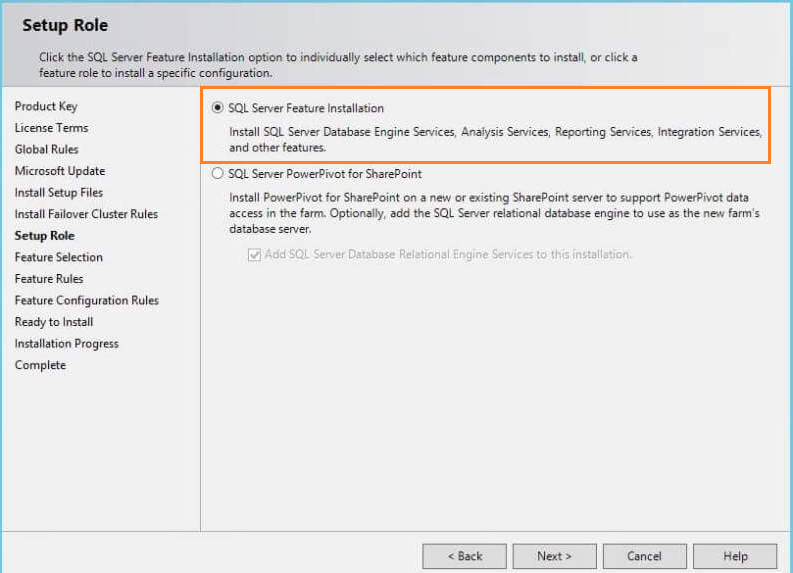This screenshot has height=573, width=793.
Task: Select Global Rules in sidebar
Action: 46,150
